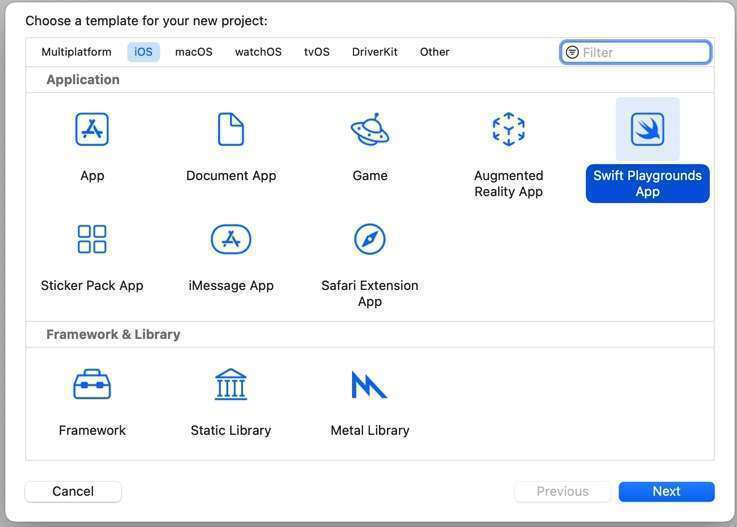This screenshot has height=527, width=737.
Task: Pick the Game template icon
Action: pos(370,130)
